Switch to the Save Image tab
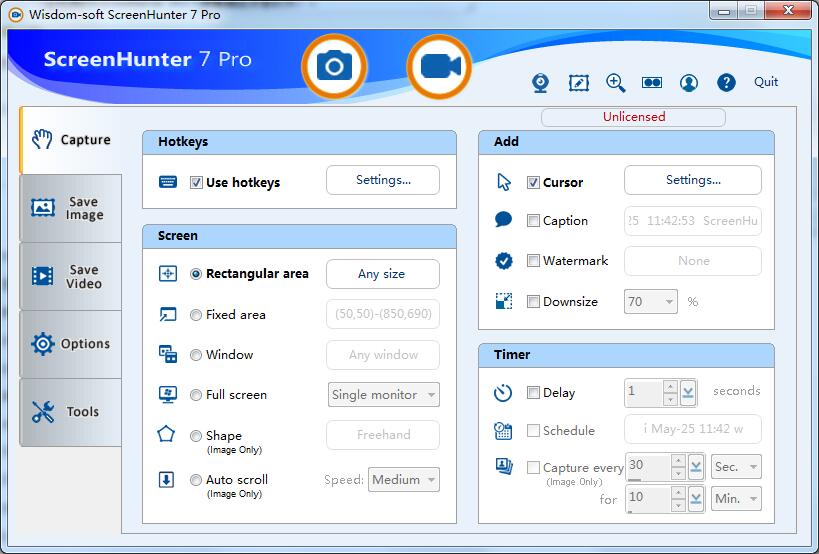 click(71, 208)
